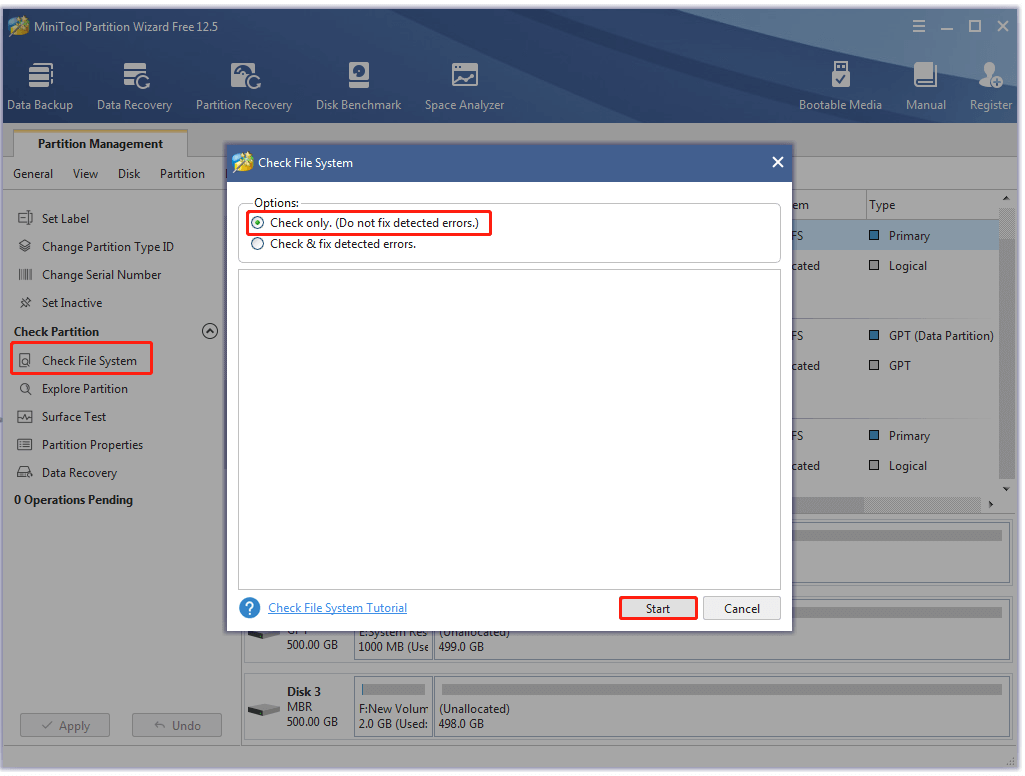Image resolution: width=1025 pixels, height=776 pixels.
Task: Collapse the Check Partition section
Action: pyautogui.click(x=210, y=331)
